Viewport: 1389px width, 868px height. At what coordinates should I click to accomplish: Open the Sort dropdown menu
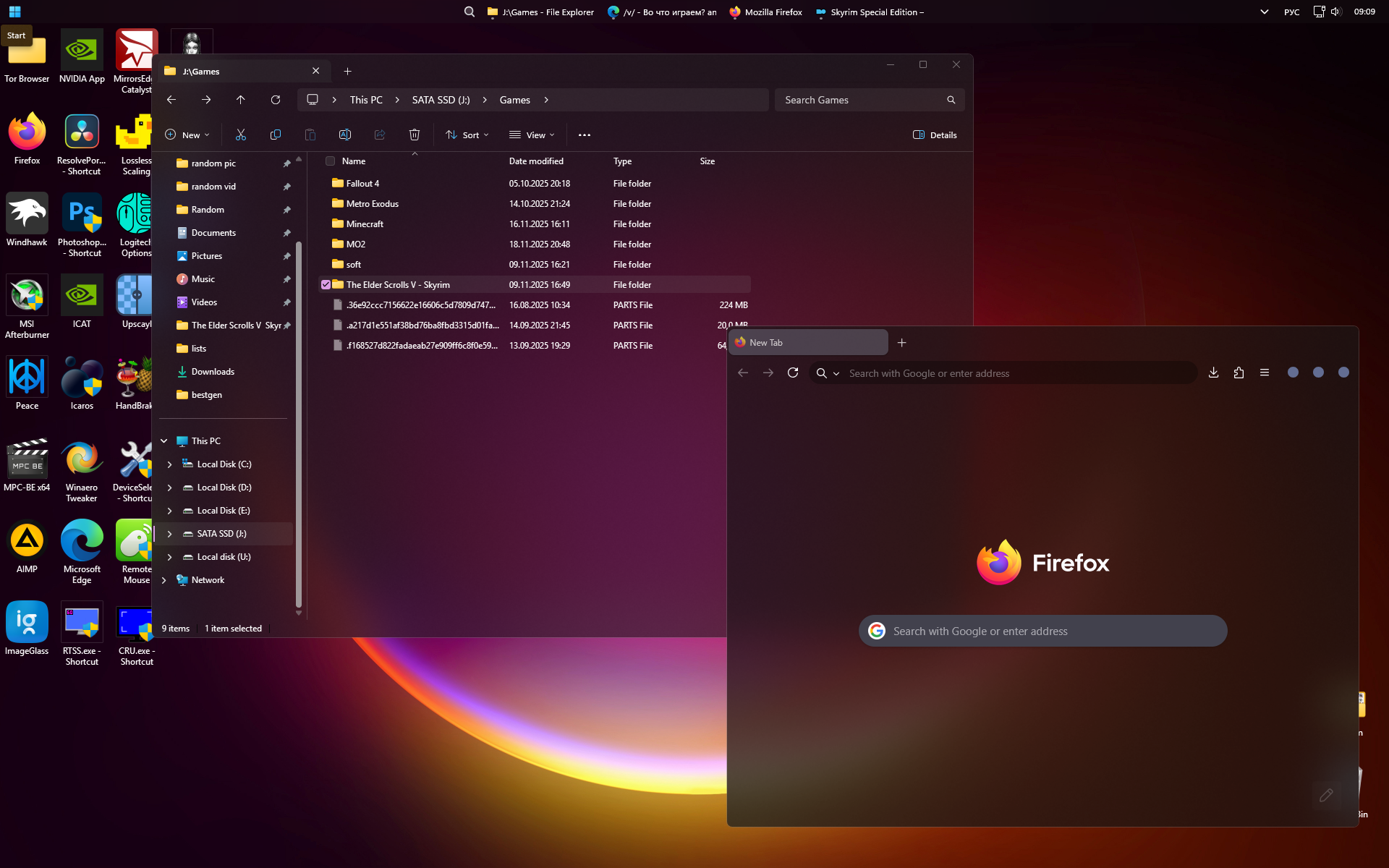(x=467, y=135)
